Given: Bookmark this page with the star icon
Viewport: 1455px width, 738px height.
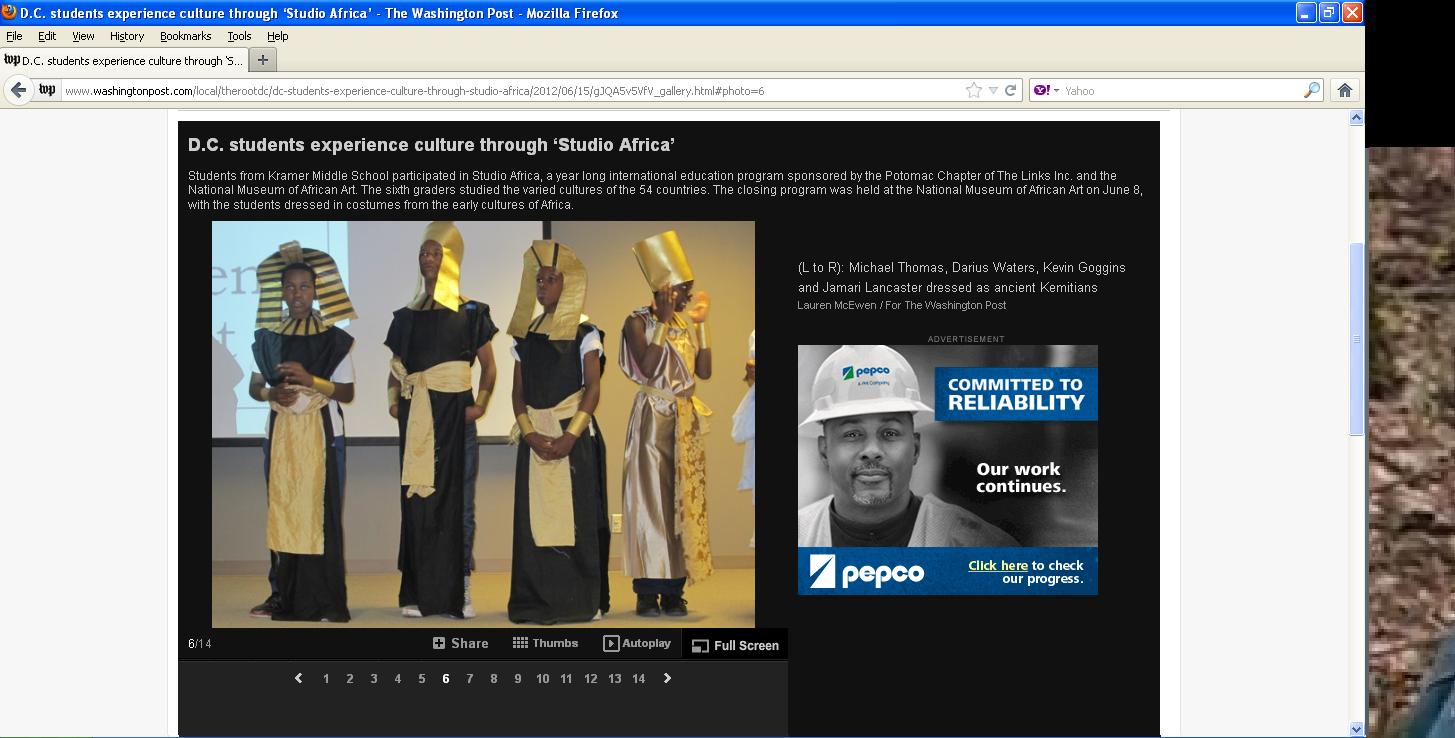Looking at the screenshot, I should tap(974, 90).
